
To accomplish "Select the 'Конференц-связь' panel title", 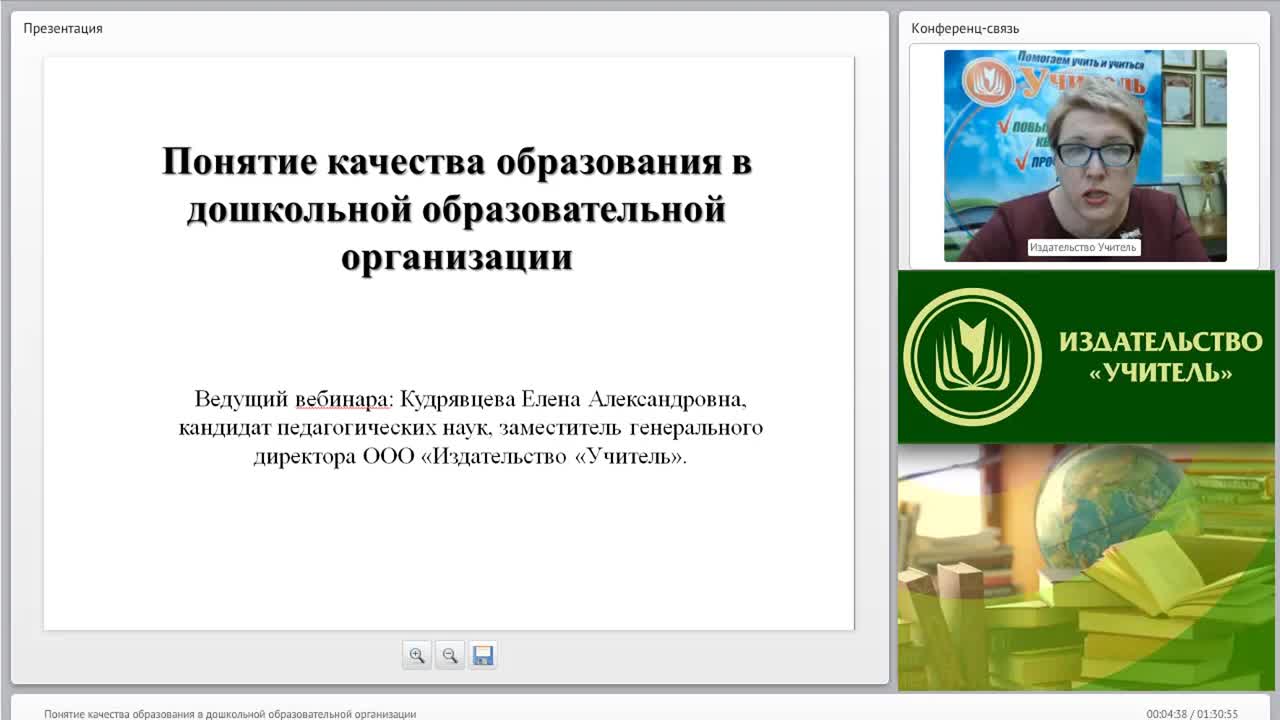I will click(965, 28).
